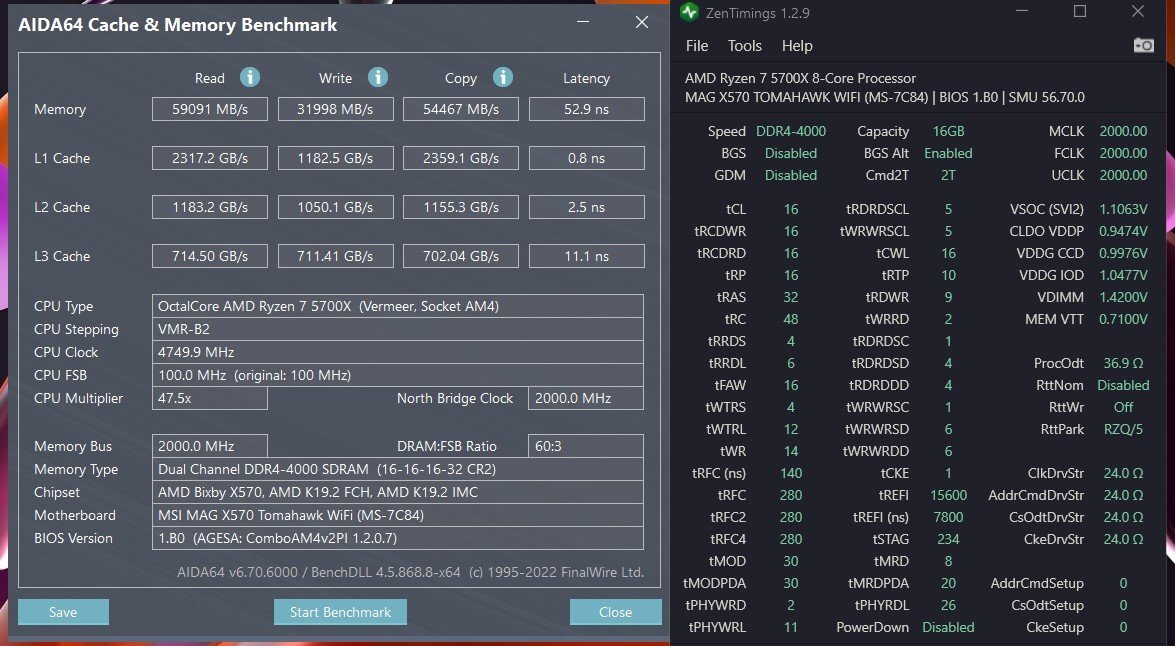Click the CPU FSB field 100.0 MHz
This screenshot has width=1175, height=646.
[398, 375]
